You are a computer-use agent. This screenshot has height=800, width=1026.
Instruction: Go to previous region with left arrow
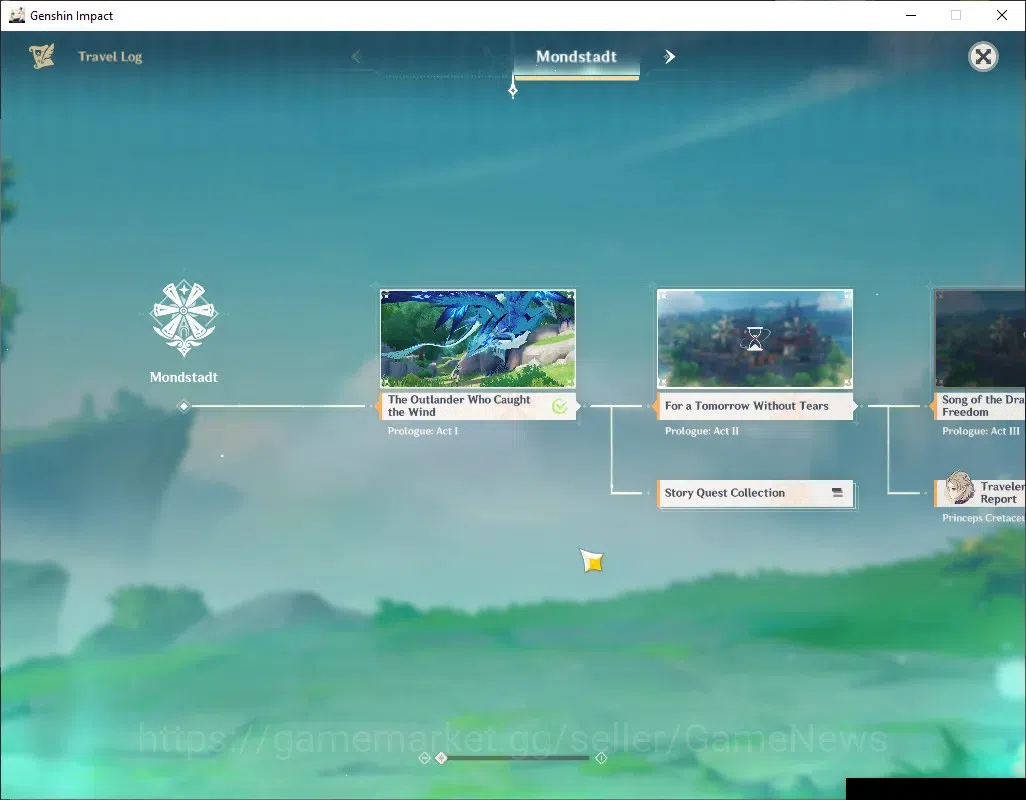356,57
